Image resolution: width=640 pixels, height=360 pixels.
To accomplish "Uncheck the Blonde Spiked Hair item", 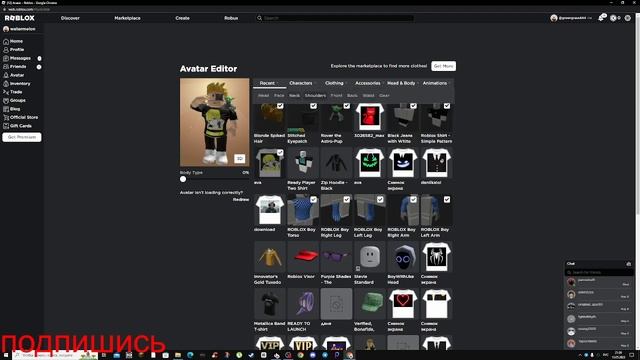I will (x=280, y=106).
